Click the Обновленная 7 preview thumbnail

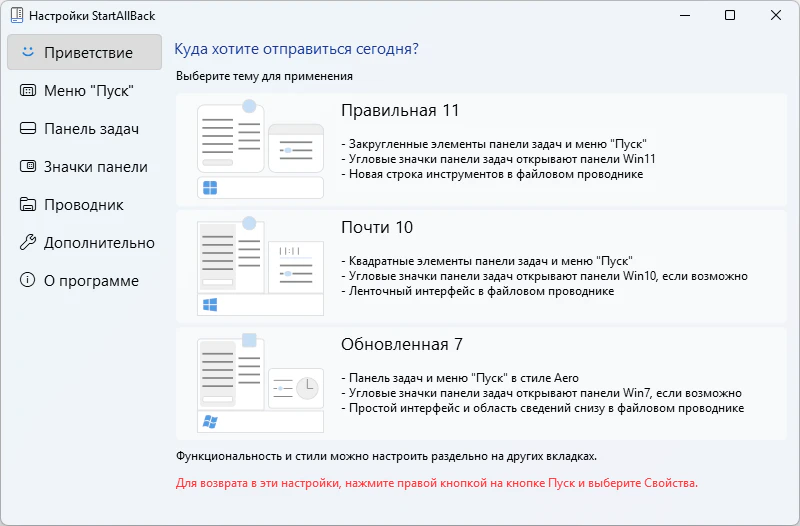pos(260,383)
